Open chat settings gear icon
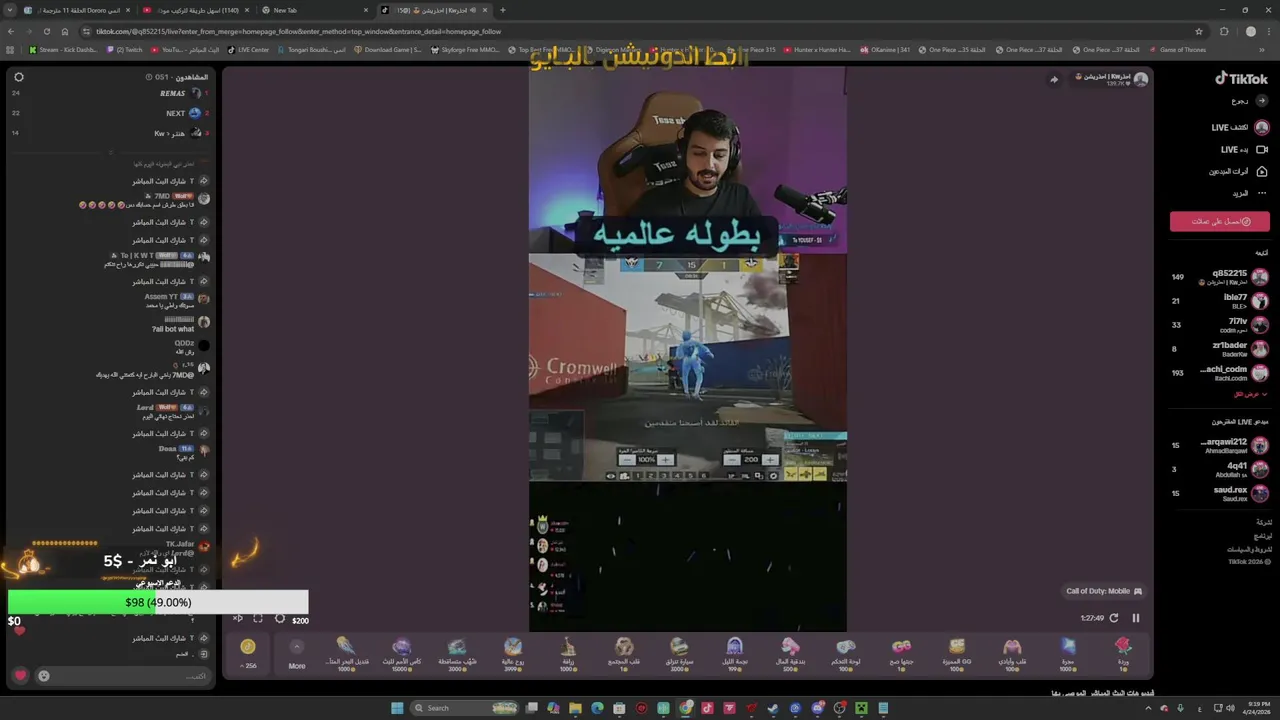 click(x=18, y=77)
